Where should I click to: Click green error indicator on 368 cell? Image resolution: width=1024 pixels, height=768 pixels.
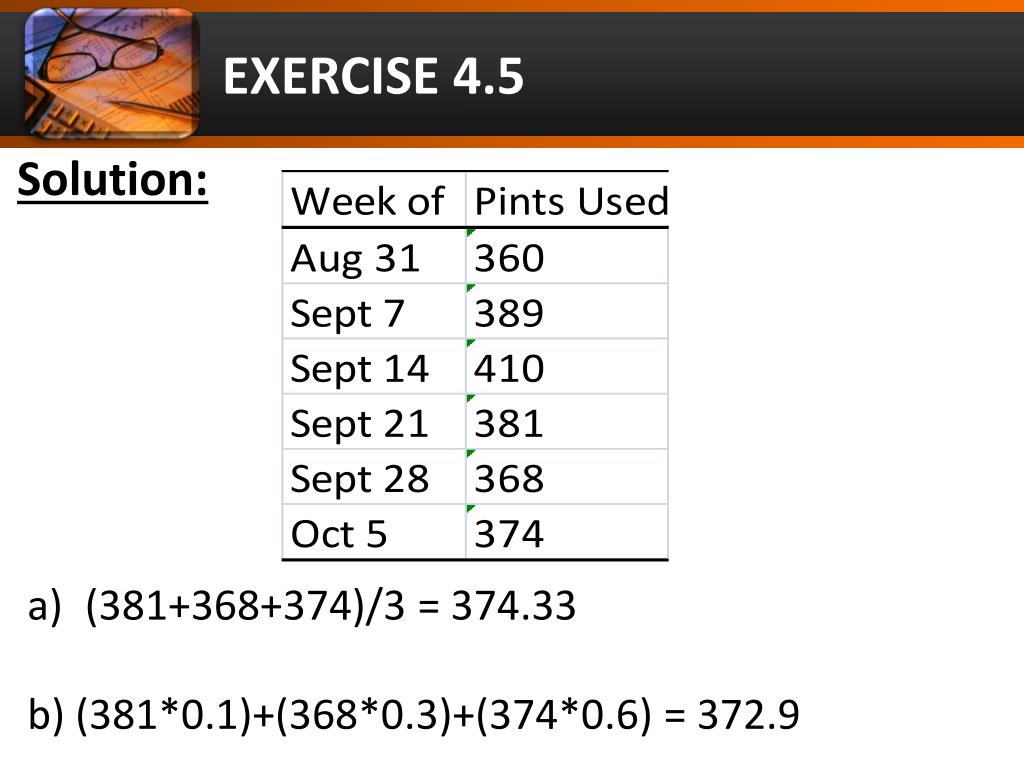pos(470,453)
